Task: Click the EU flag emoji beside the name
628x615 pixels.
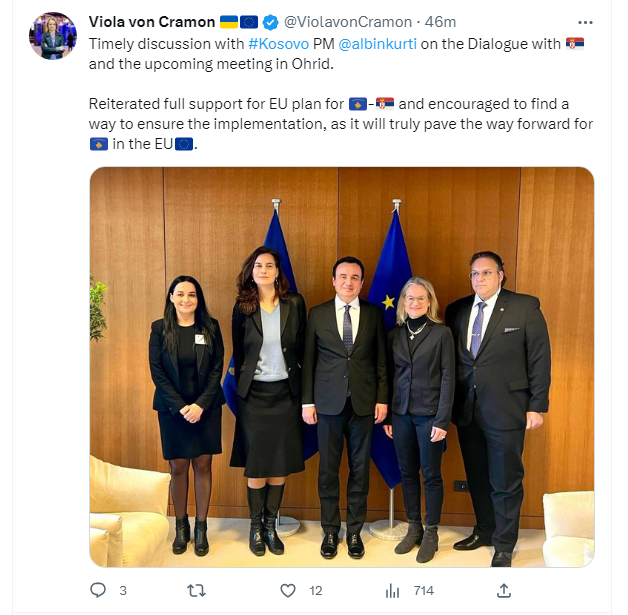Action: tap(249, 22)
